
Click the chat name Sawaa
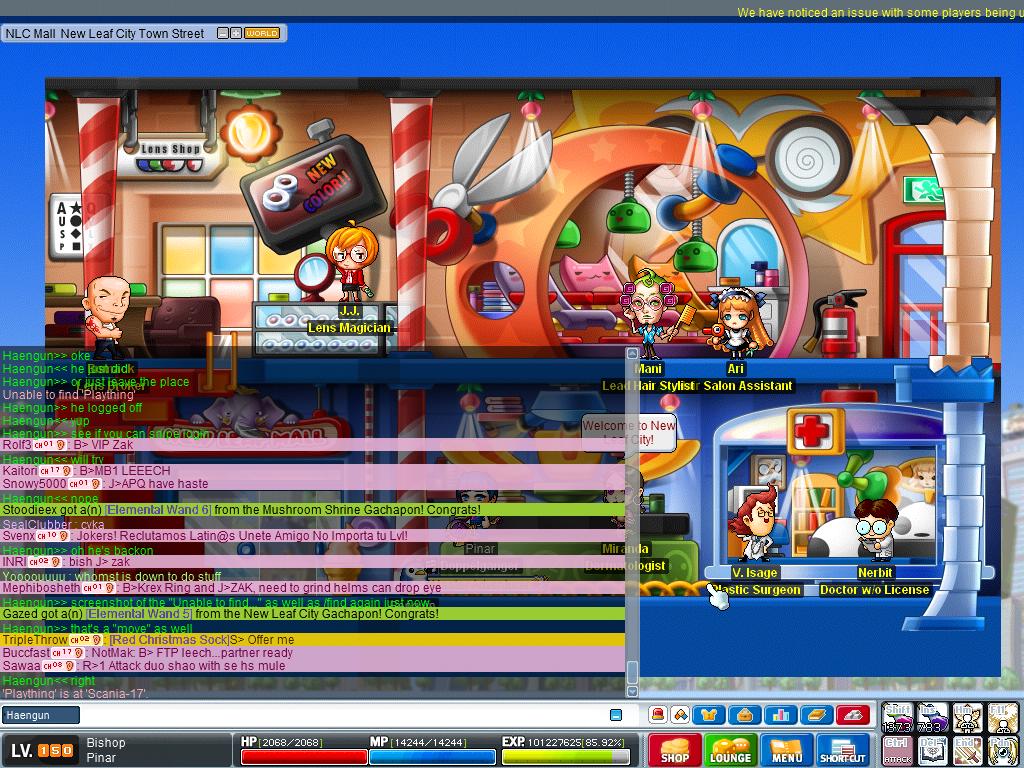click(22, 666)
